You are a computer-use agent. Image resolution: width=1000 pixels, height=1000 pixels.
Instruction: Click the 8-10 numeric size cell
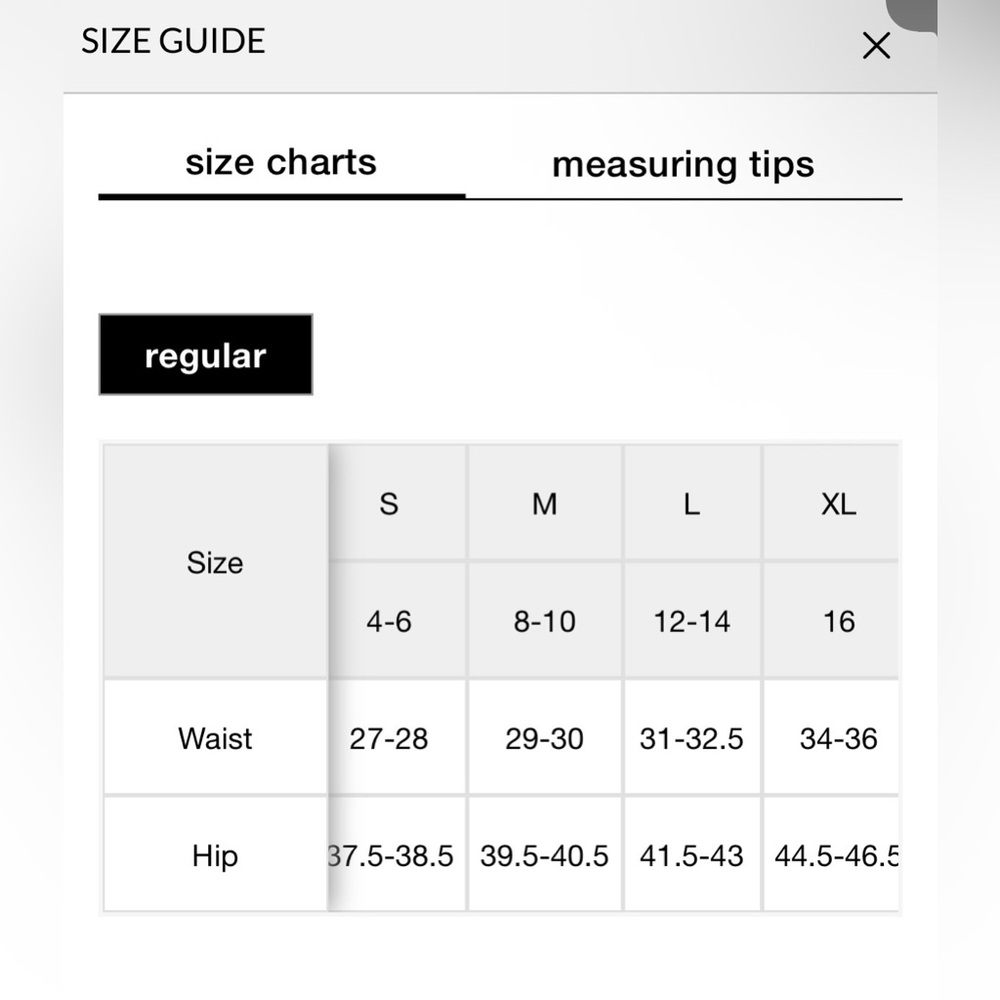(x=545, y=621)
